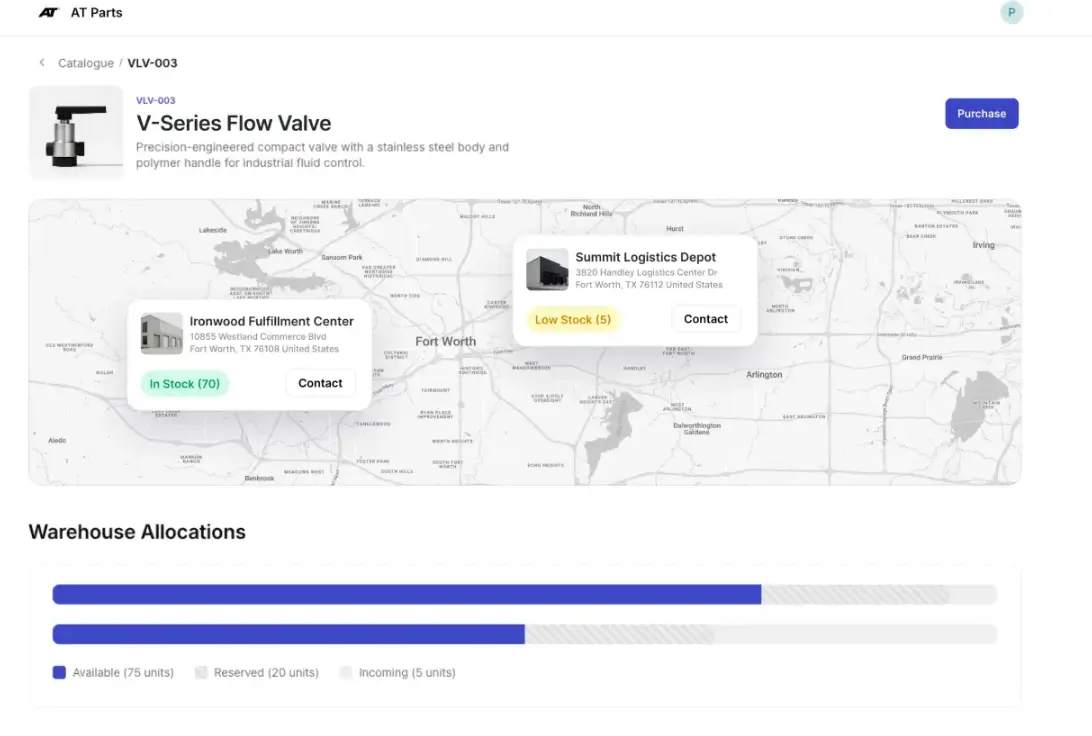Click the Purchase button
The width and height of the screenshot is (1092, 736).
point(981,113)
